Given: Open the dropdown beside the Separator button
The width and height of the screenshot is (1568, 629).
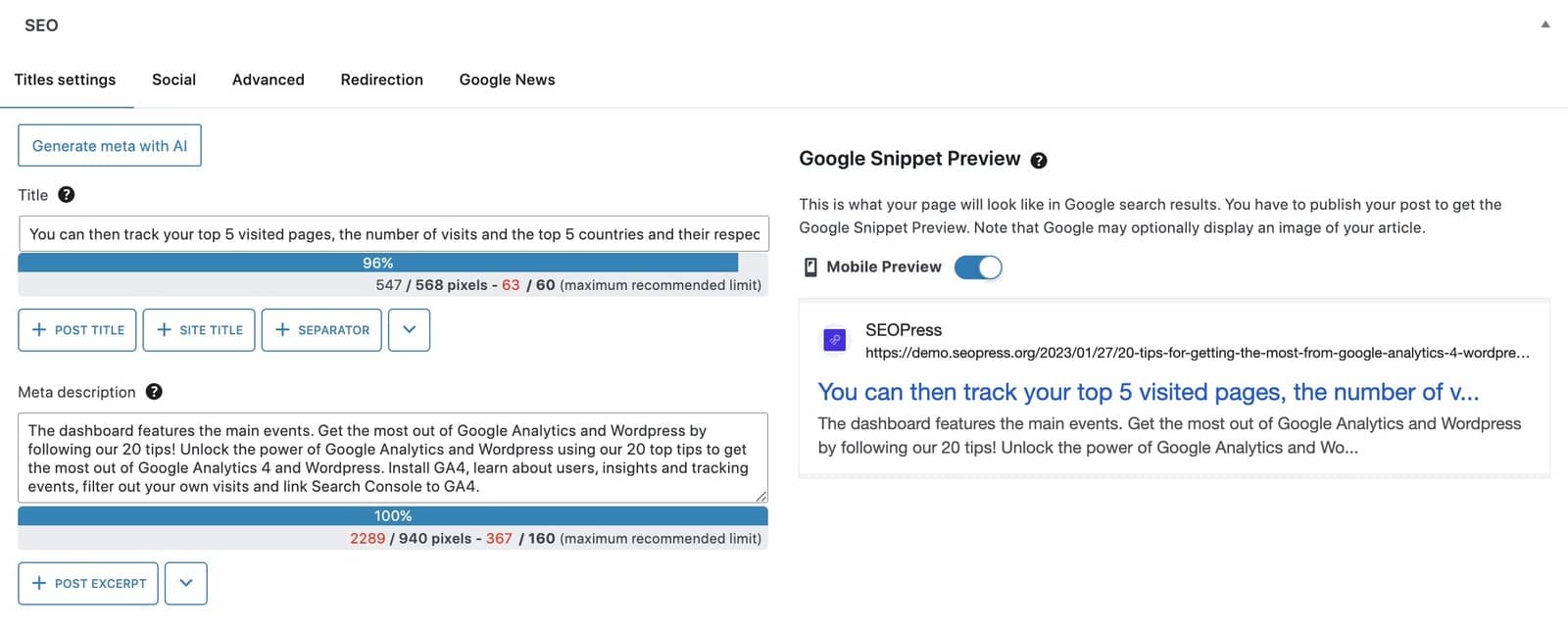Looking at the screenshot, I should coord(409,330).
